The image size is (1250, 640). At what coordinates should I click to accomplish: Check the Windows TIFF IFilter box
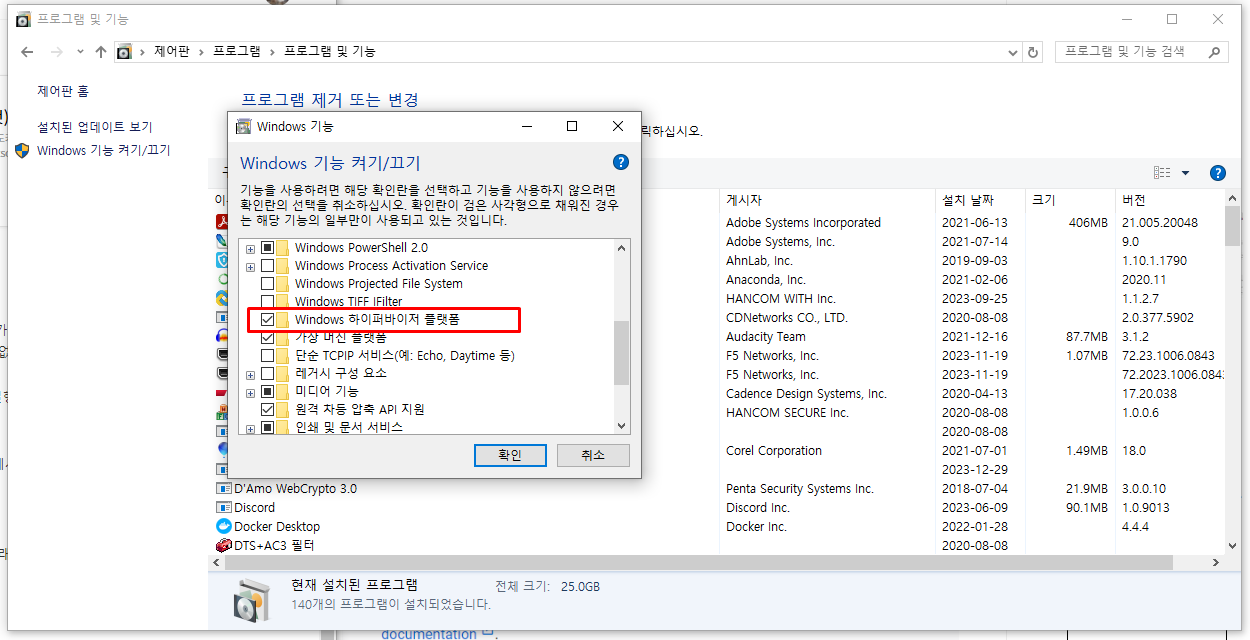point(267,301)
